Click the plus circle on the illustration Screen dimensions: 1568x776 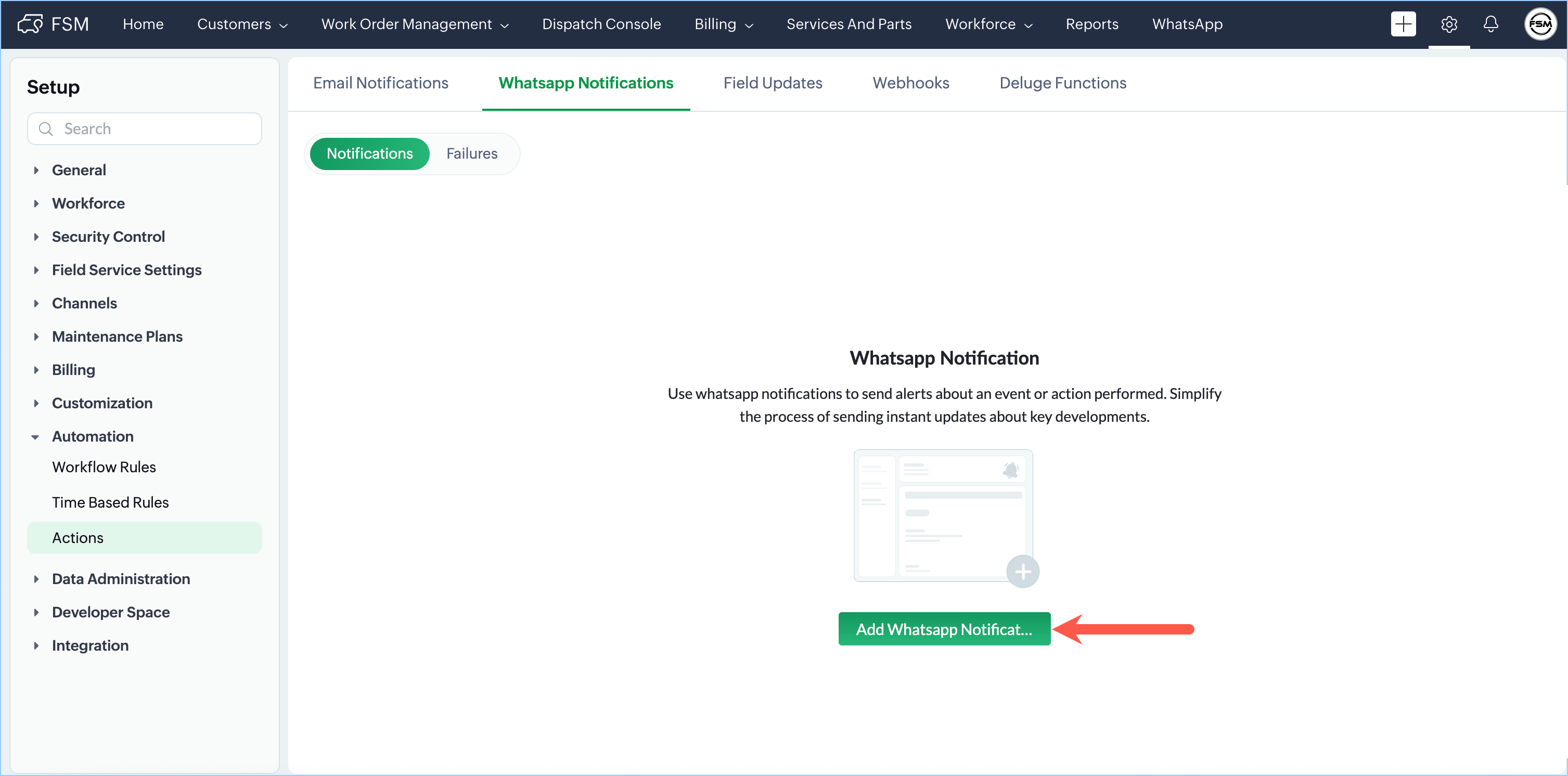1023,572
